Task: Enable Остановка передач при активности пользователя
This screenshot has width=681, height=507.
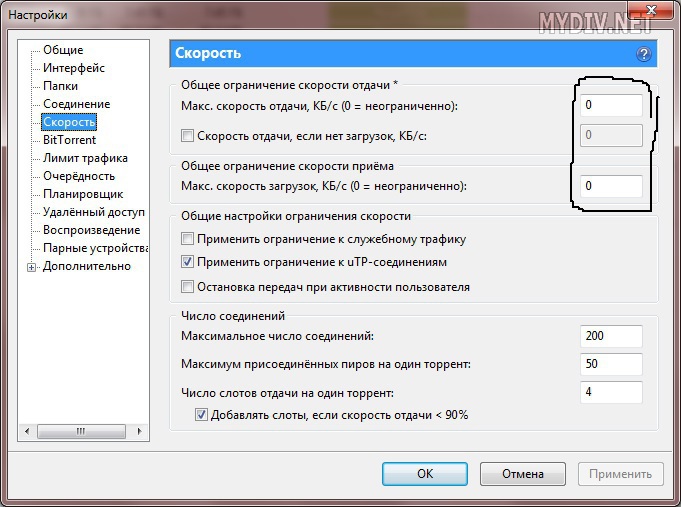Action: pos(187,287)
